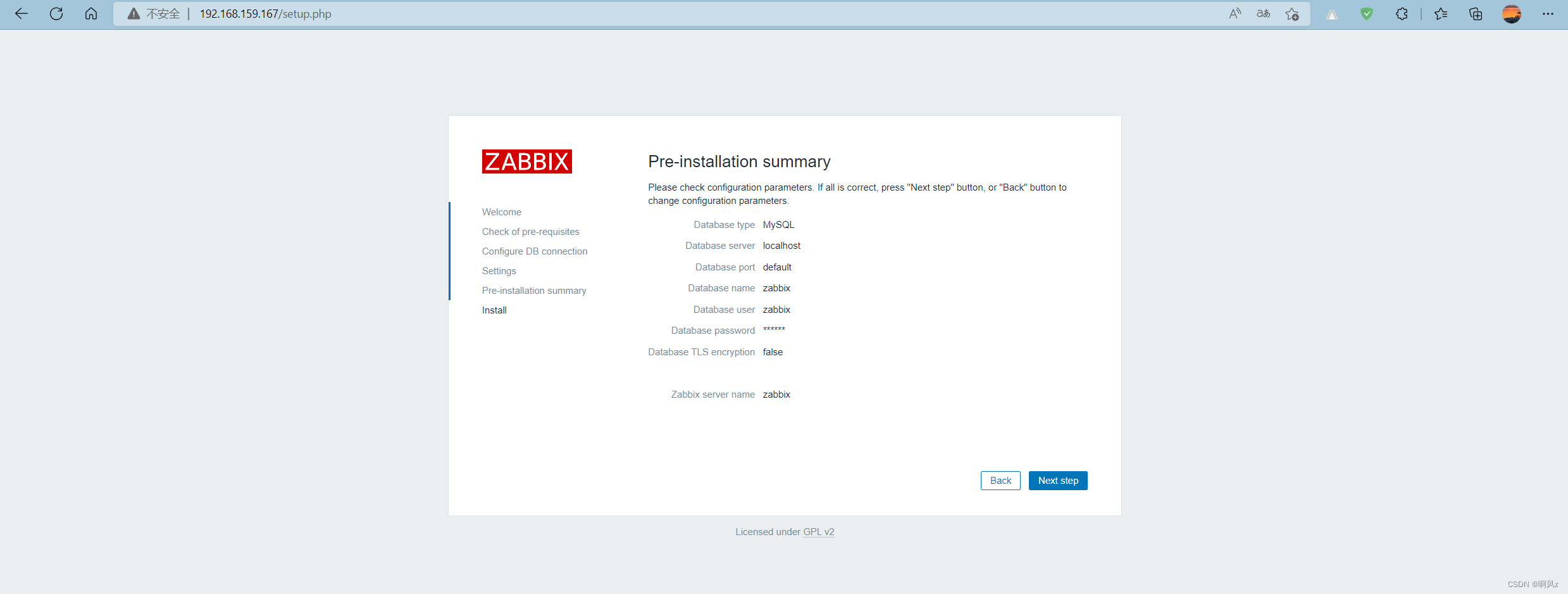Screen dimensions: 1568x594
Task: Click the translate page icon
Action: 1263,14
